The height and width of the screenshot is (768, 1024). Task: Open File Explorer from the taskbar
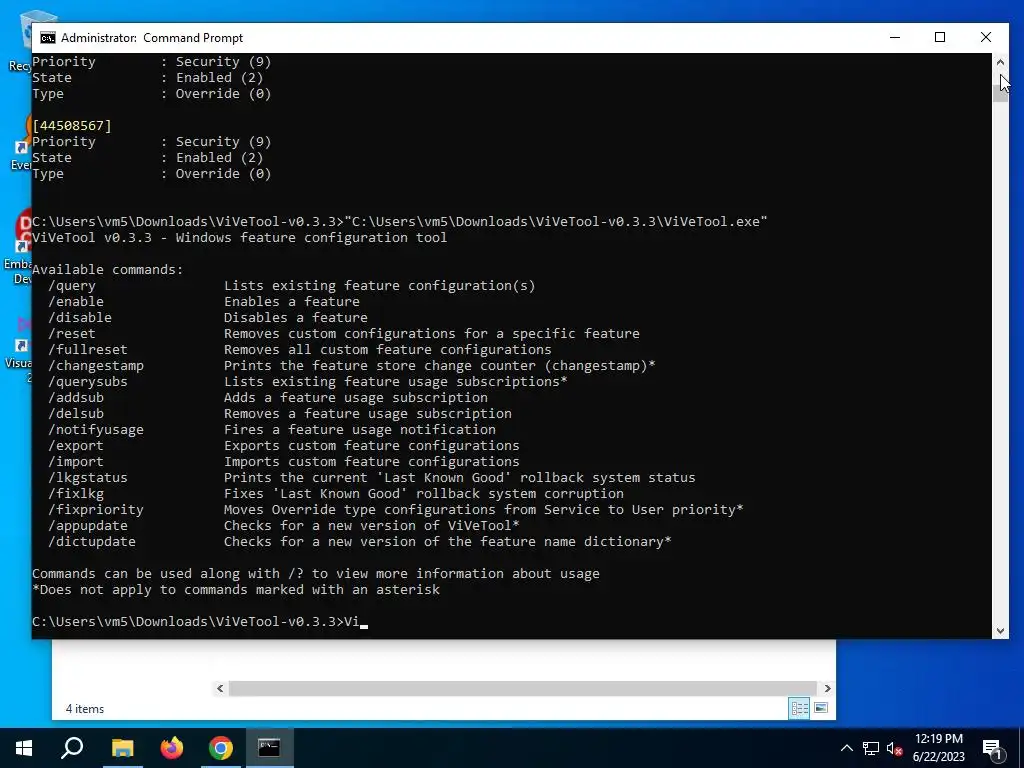coord(122,748)
